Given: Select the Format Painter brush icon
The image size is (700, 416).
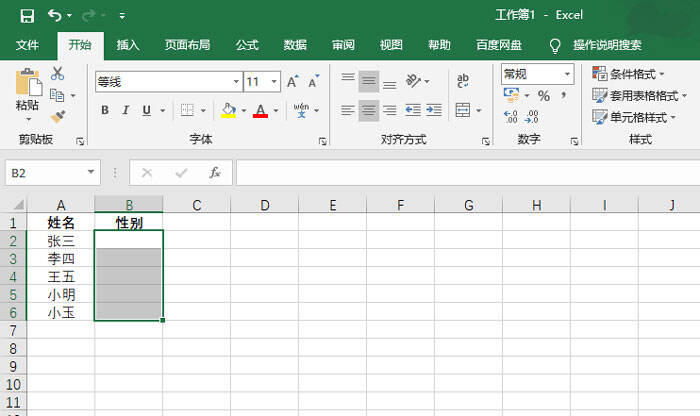Looking at the screenshot, I should (x=58, y=116).
